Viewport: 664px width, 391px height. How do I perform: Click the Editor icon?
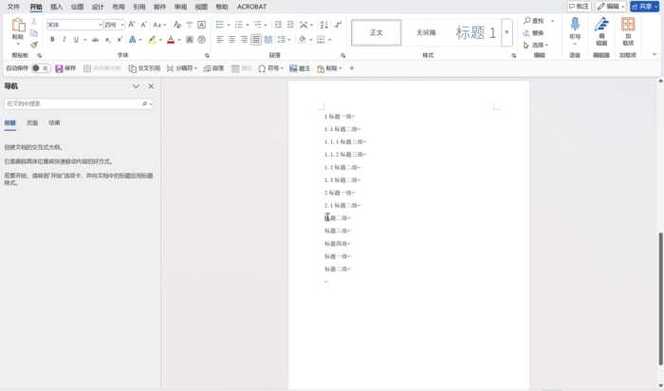click(x=601, y=24)
